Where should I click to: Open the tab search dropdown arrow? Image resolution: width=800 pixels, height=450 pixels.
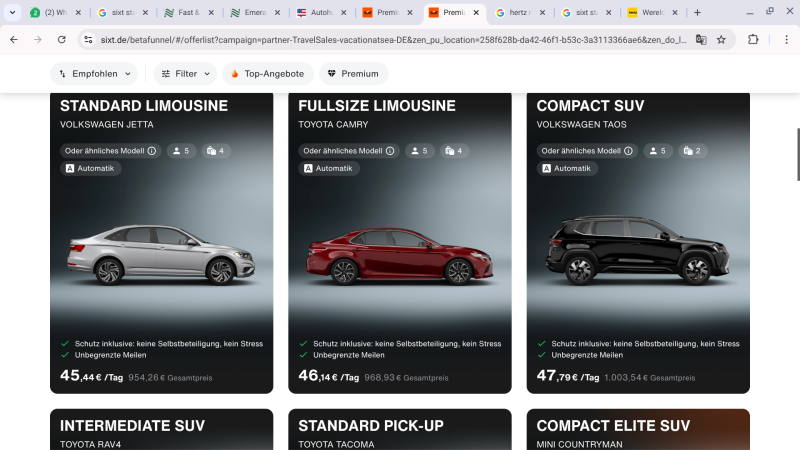tap(12, 12)
